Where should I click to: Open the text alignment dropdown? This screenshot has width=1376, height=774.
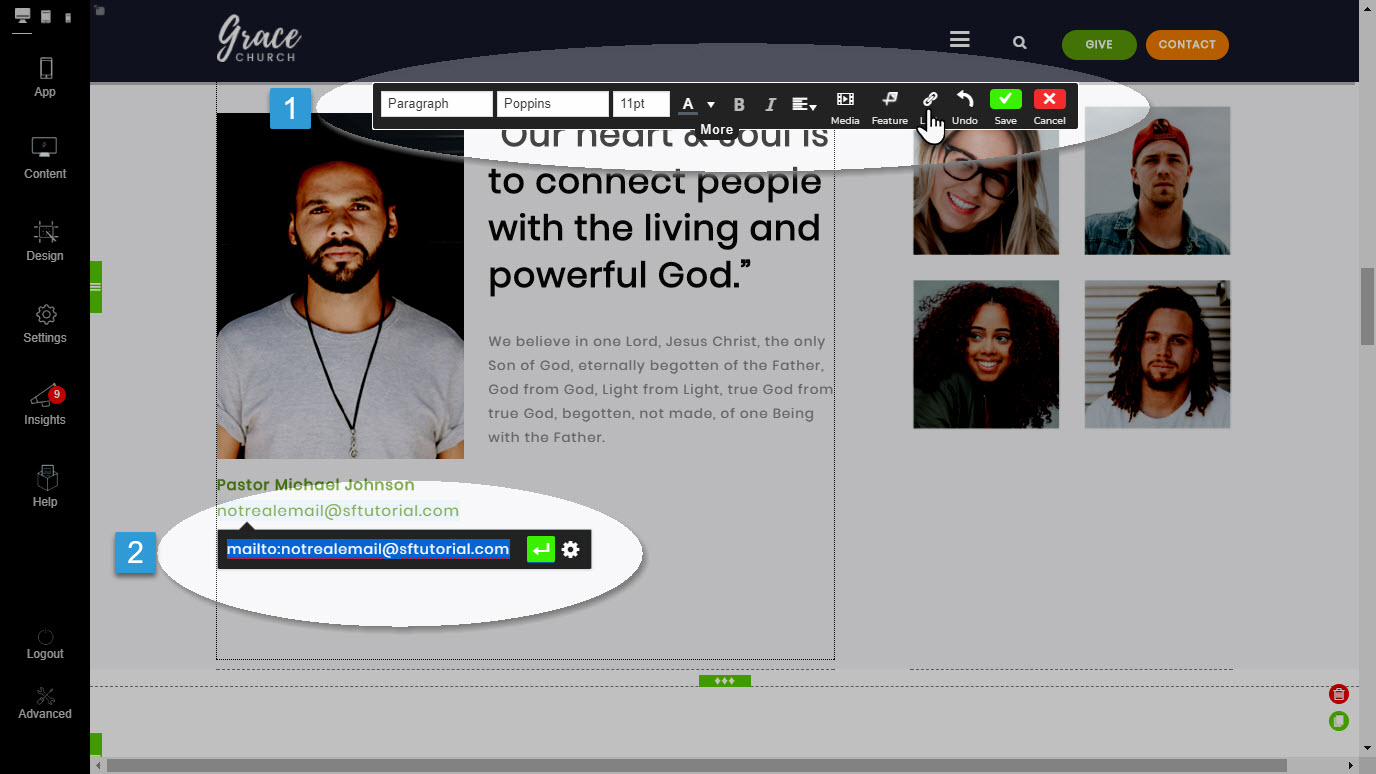[x=804, y=104]
